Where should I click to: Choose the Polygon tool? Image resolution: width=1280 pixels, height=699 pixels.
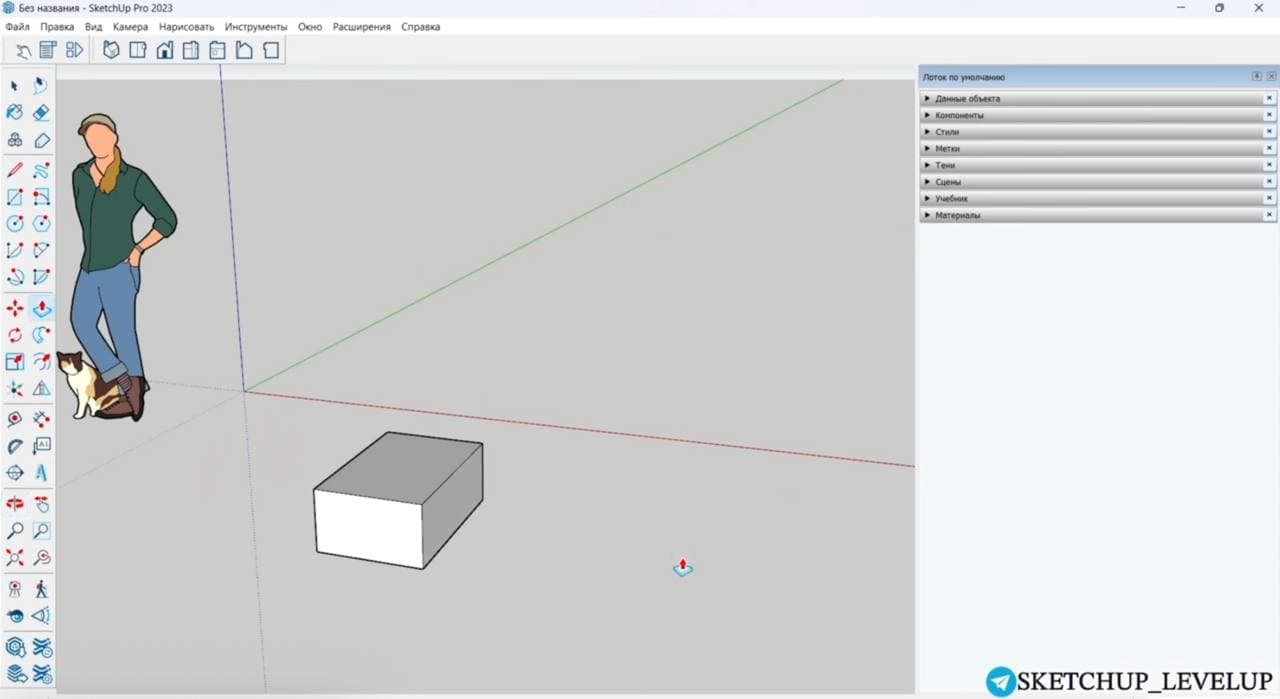41,224
